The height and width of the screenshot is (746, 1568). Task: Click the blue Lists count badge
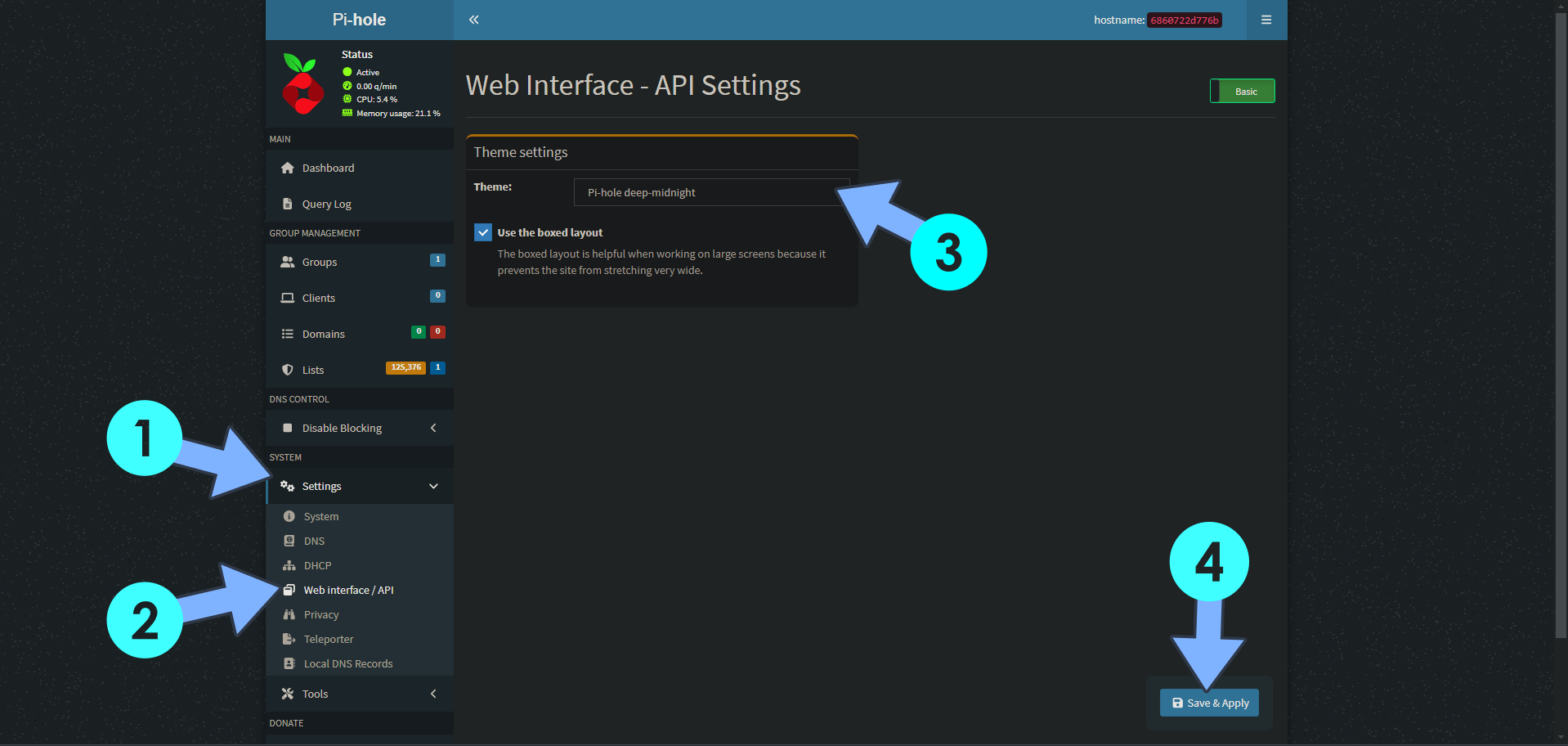point(438,367)
